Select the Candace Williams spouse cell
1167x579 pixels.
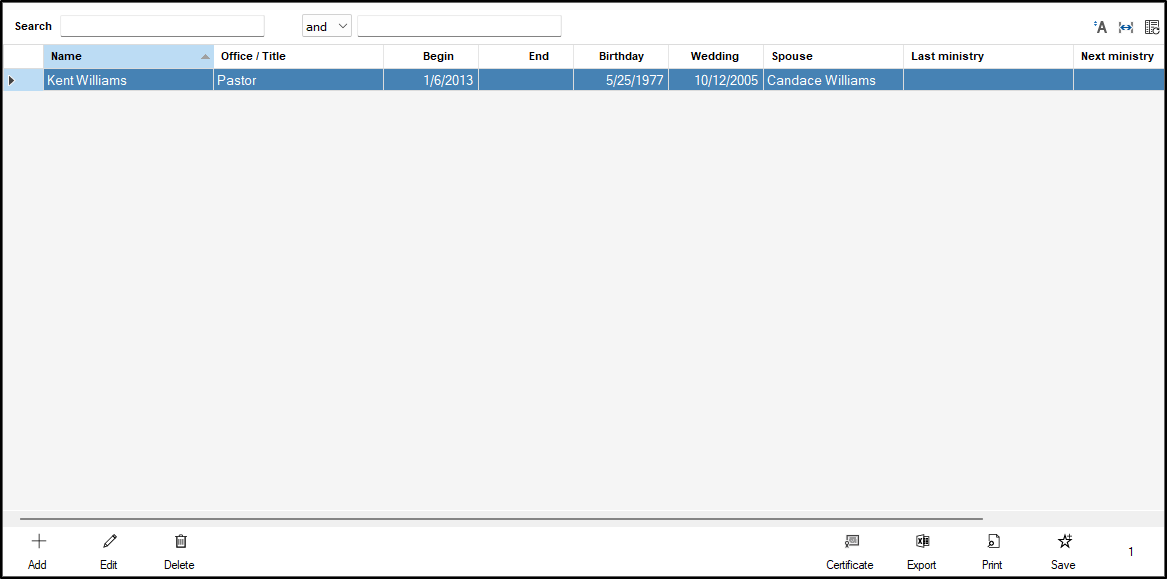(x=832, y=80)
